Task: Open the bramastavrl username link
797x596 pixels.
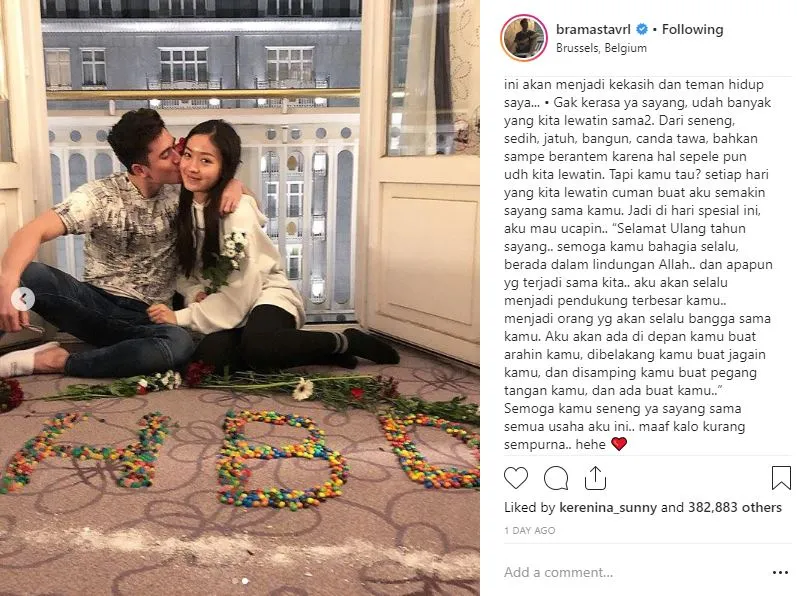Action: tap(593, 29)
